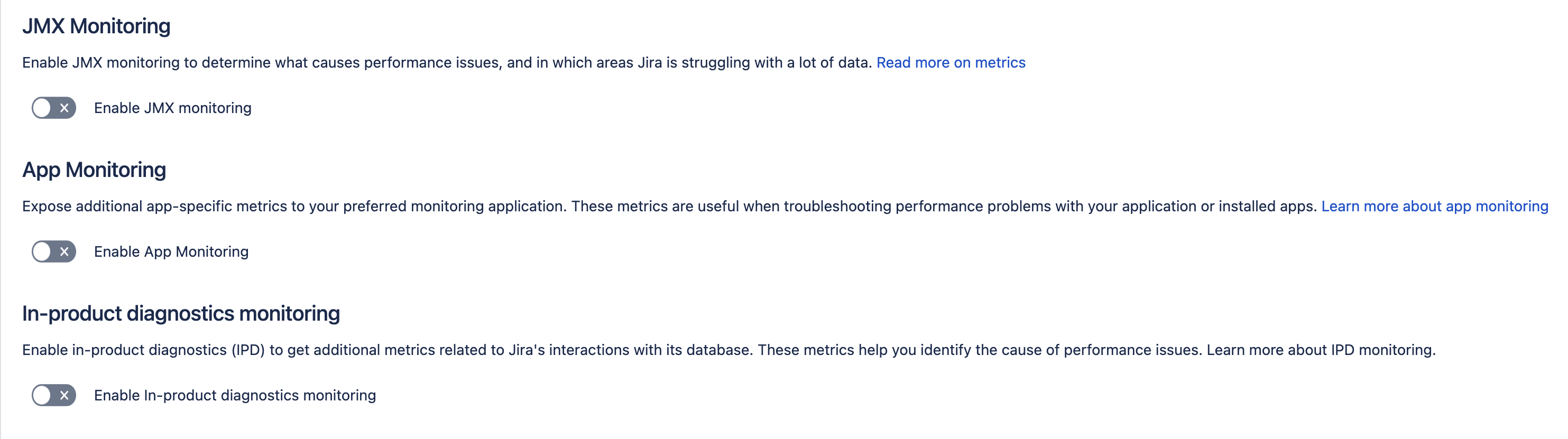Enable the In-product diagnostics monitoring switch
This screenshot has width=1568, height=439.
[53, 395]
